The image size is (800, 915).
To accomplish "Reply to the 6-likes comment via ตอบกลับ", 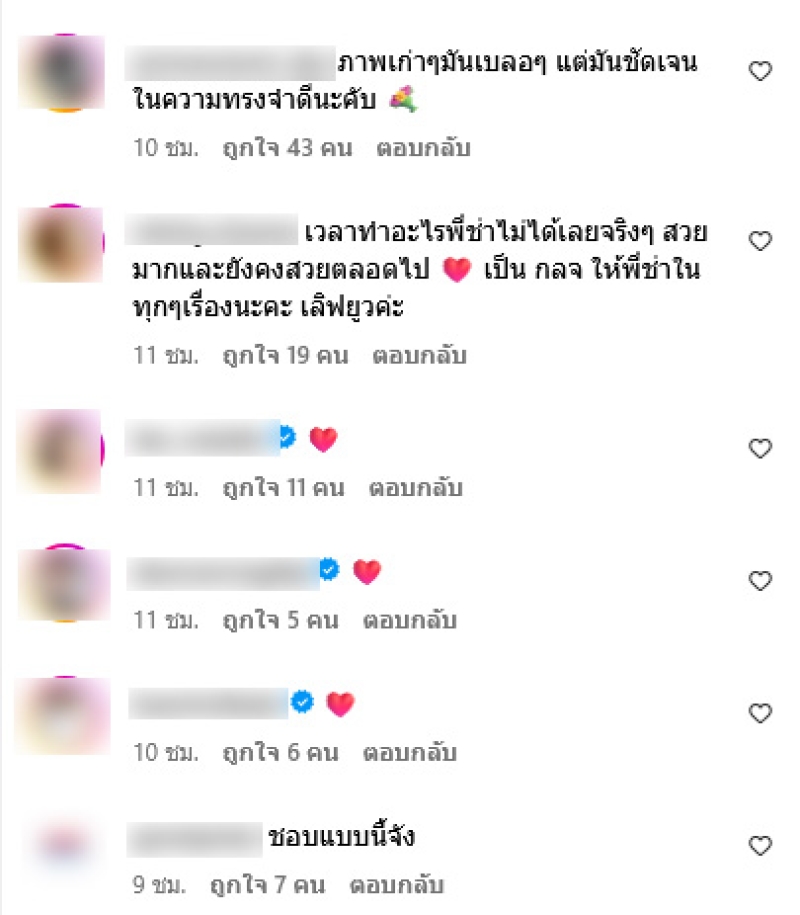I will coord(410,753).
